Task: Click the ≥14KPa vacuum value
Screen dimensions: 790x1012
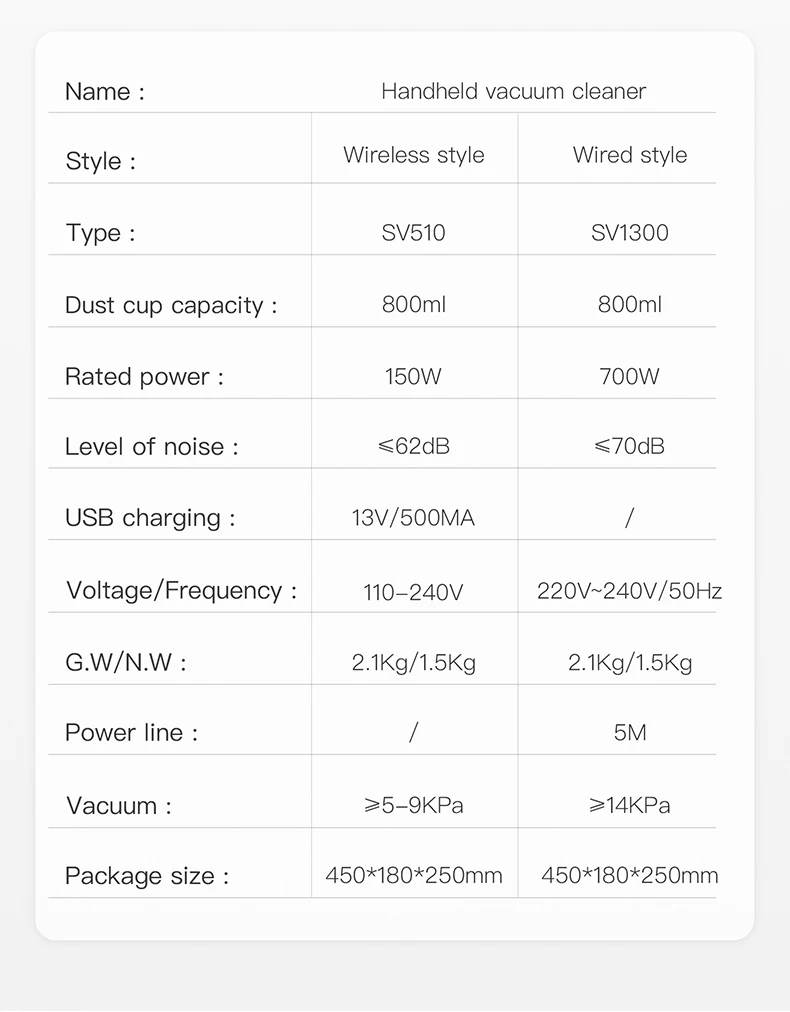Action: pyautogui.click(x=629, y=805)
